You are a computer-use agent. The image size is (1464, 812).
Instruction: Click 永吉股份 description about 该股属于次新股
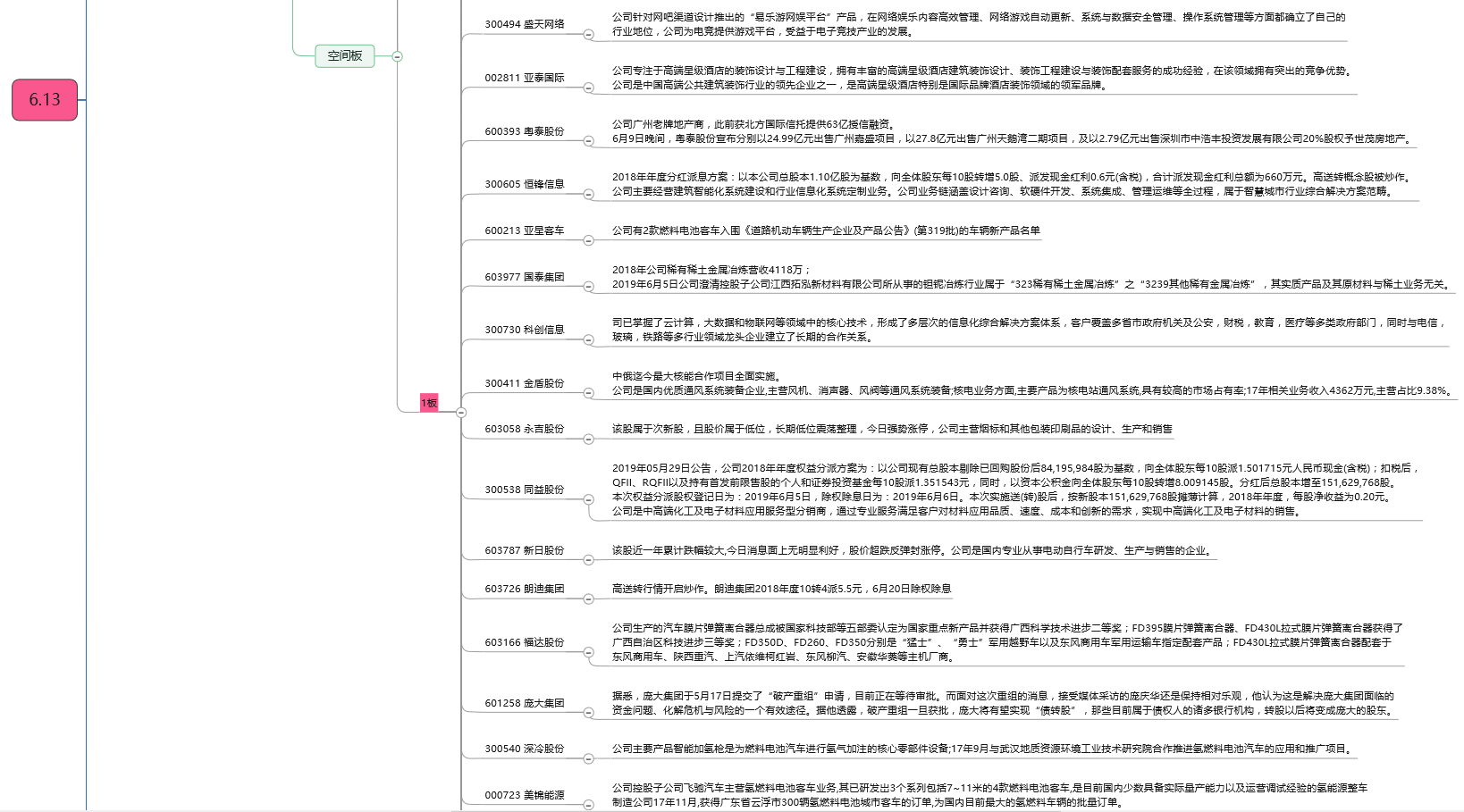pyautogui.click(x=892, y=429)
